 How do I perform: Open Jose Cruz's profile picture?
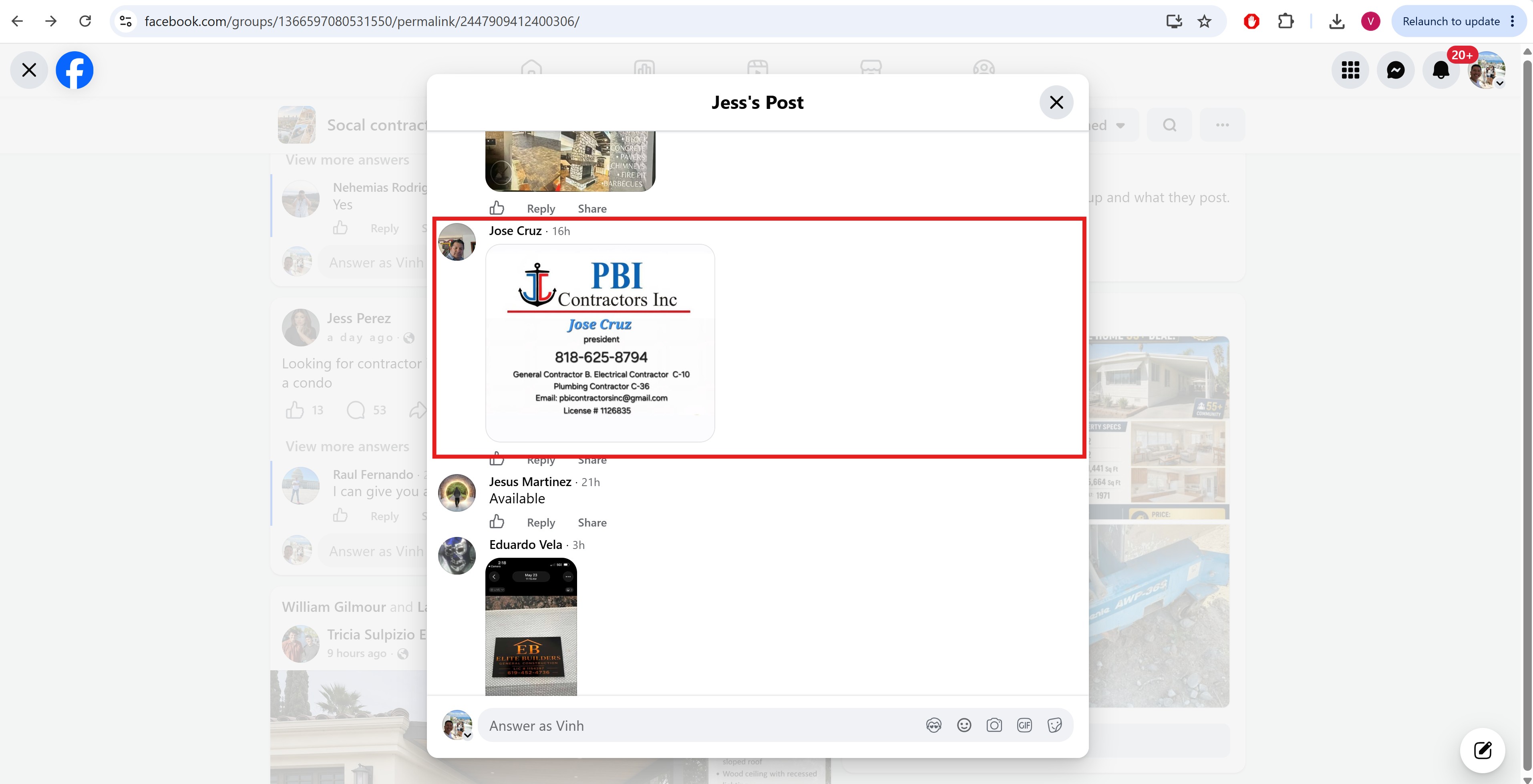pos(457,242)
